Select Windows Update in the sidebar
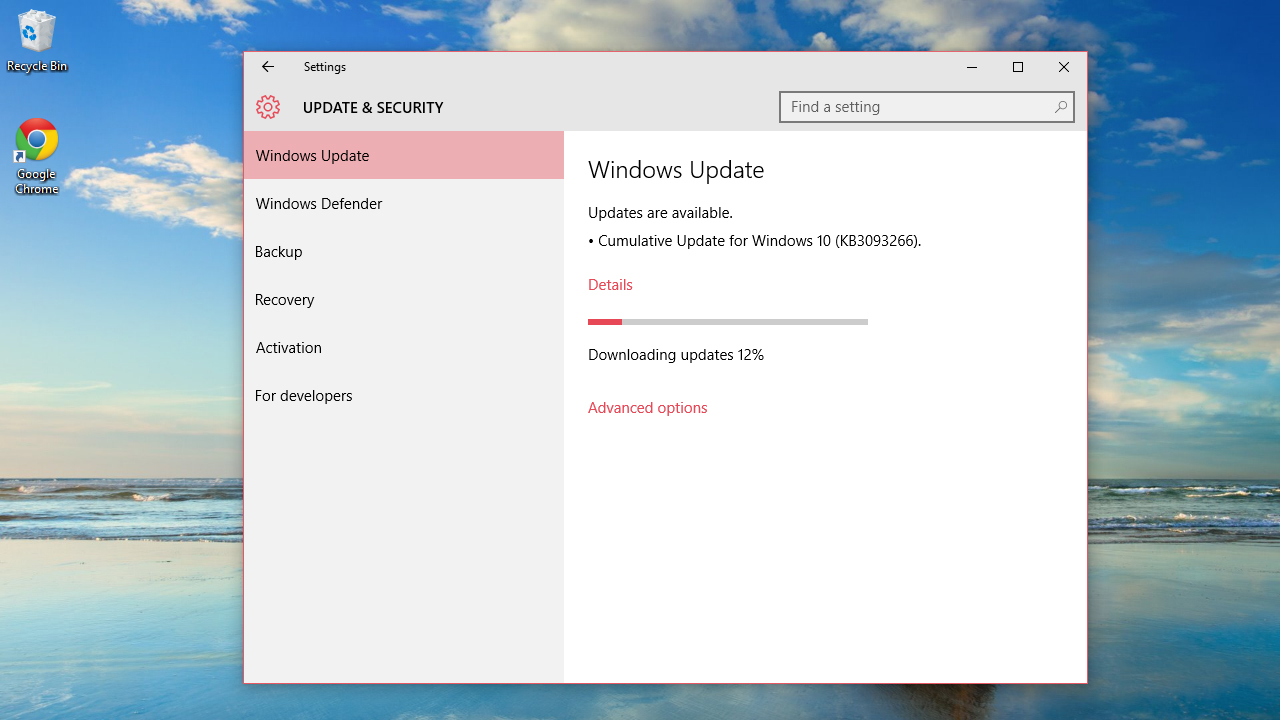1280x720 pixels. pos(311,155)
